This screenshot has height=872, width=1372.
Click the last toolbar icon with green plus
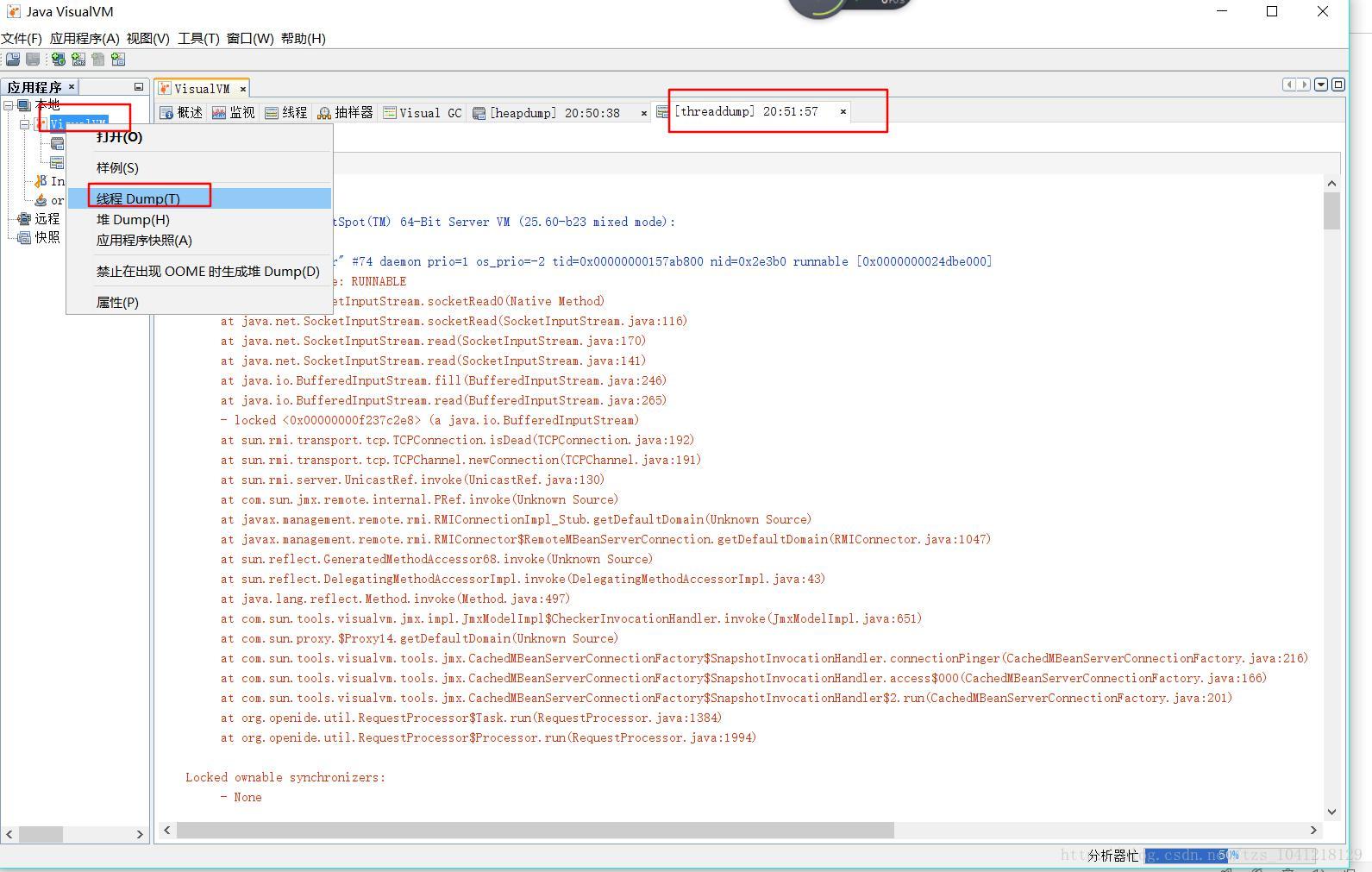coord(118,60)
